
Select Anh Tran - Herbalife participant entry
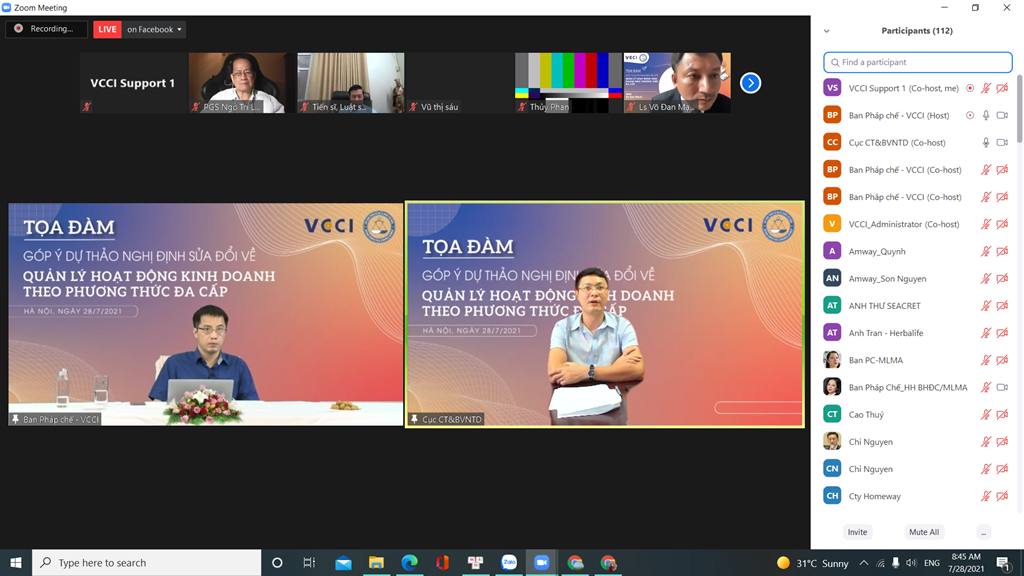coord(884,333)
